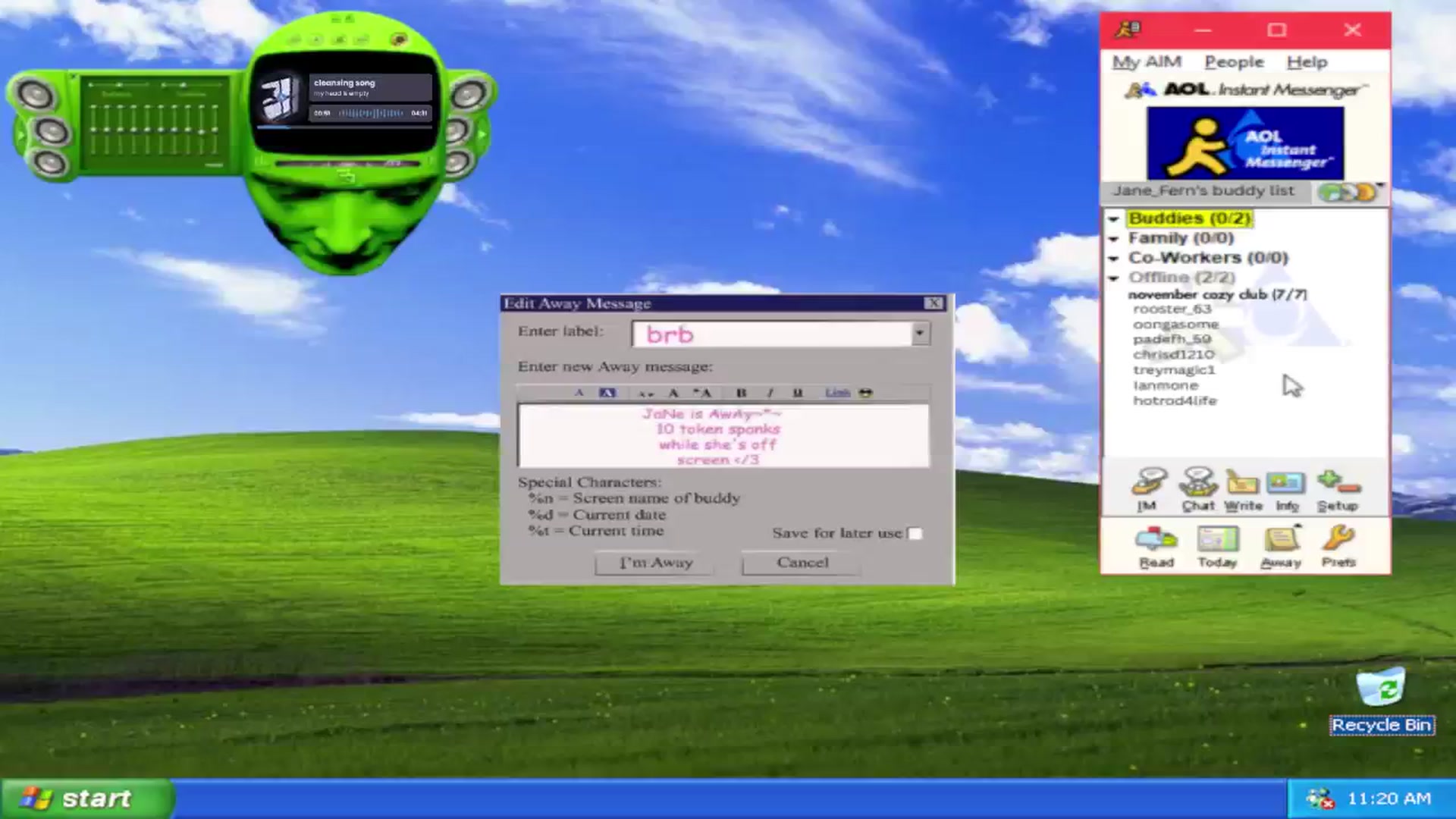Open the Help menu in AIM
Screen dimensions: 1456x819
1307,62
